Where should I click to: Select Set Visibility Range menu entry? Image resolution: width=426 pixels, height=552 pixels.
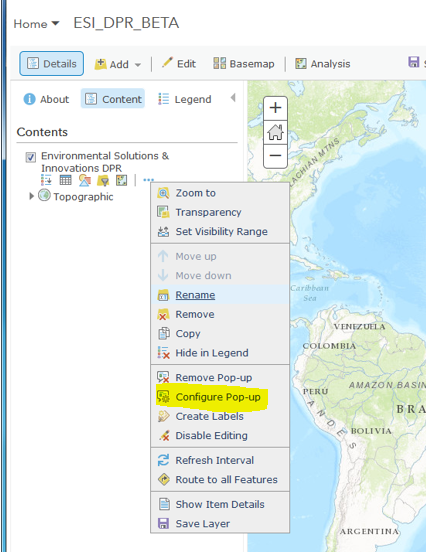click(x=220, y=232)
